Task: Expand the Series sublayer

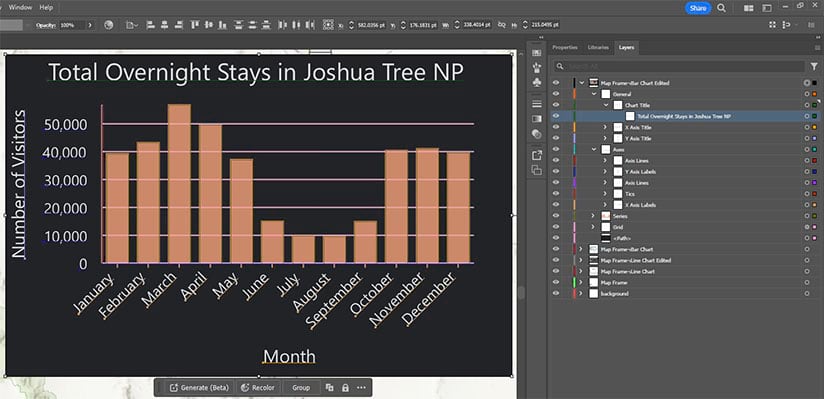Action: coord(594,216)
